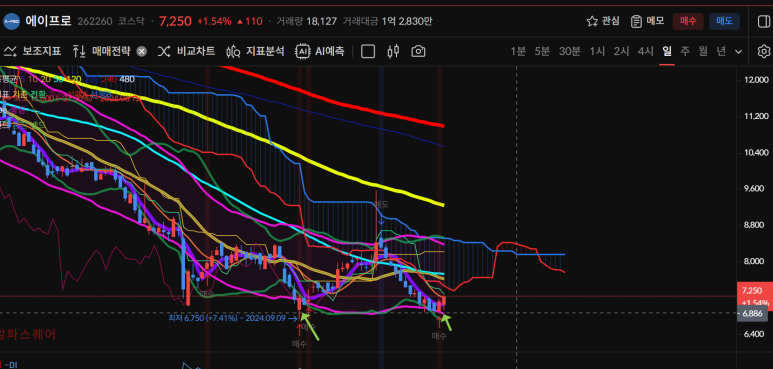The width and height of the screenshot is (773, 369).
Task: Click moving average 480 legend label
Action: tap(127, 79)
